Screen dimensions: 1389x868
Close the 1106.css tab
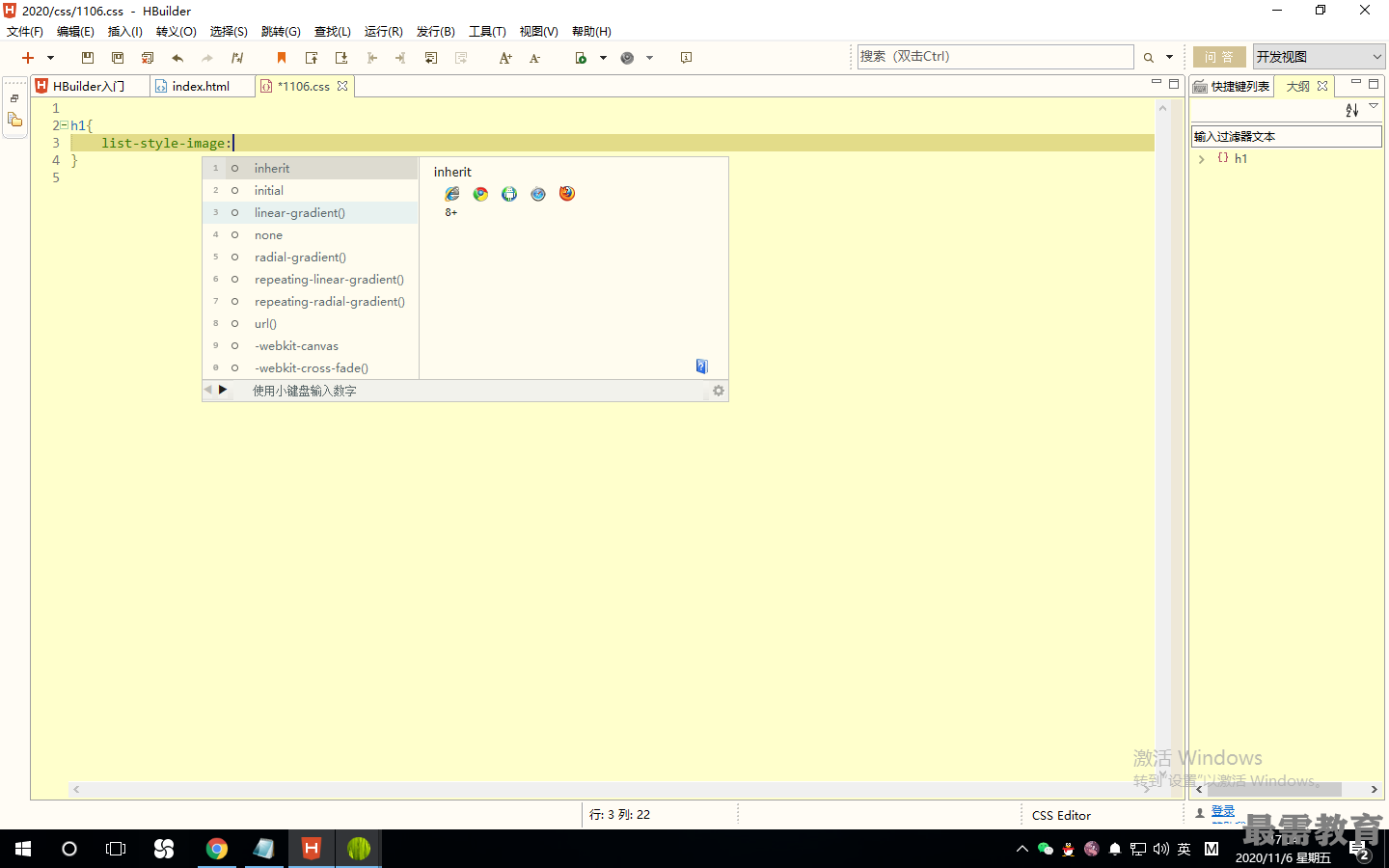[342, 86]
